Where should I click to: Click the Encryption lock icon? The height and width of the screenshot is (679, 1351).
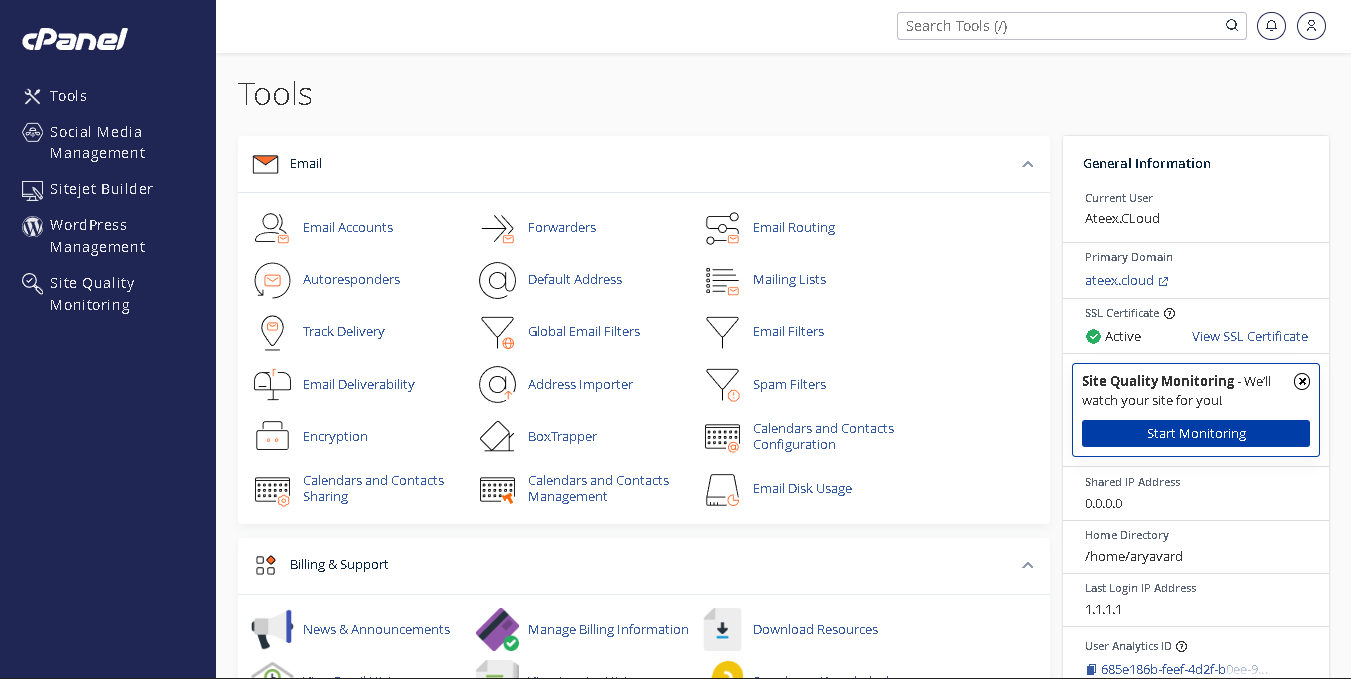pyautogui.click(x=272, y=437)
